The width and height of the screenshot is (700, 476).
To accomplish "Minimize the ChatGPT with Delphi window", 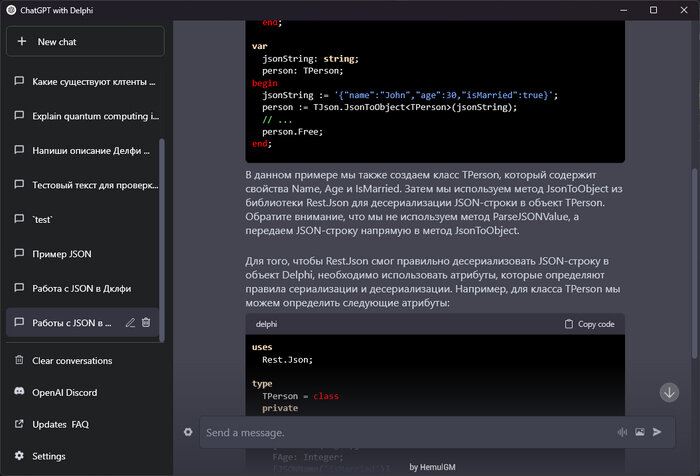I will tap(624, 10).
